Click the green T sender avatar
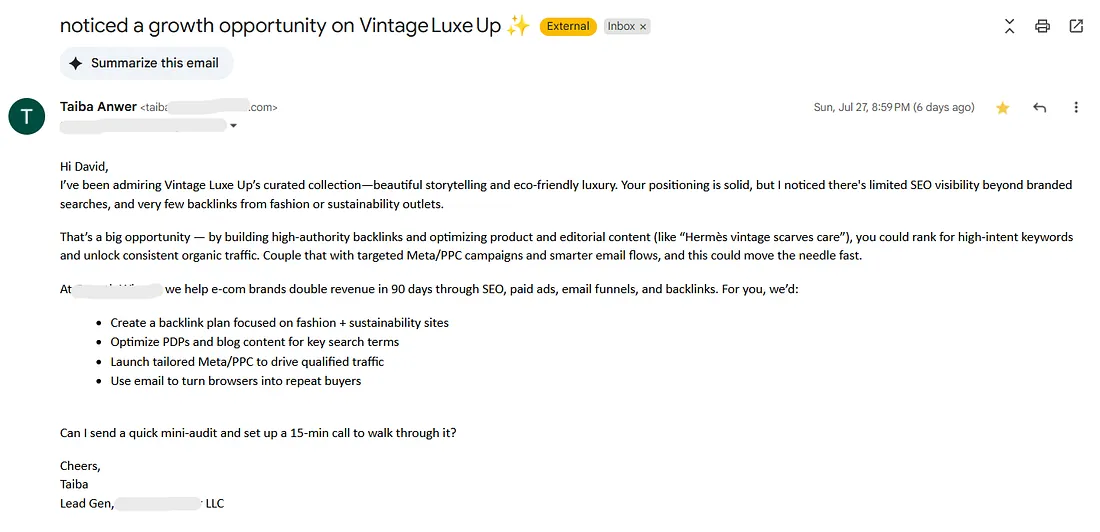The image size is (1100, 532). click(x=26, y=117)
